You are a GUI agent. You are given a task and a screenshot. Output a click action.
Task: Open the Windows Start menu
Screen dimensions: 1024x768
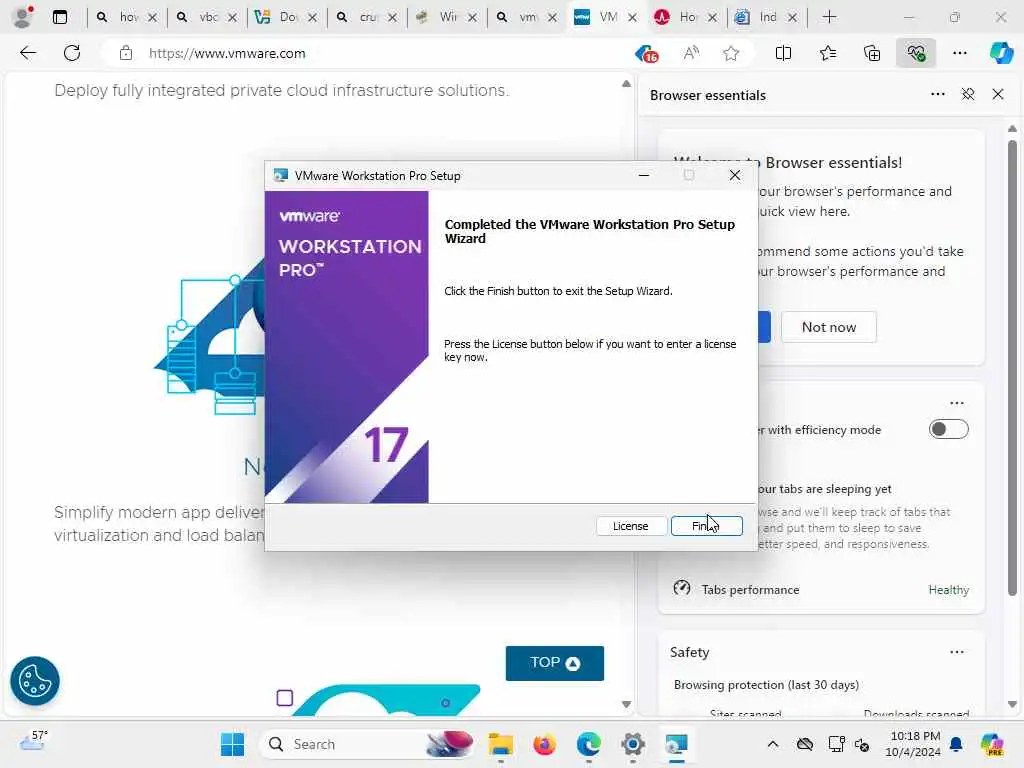[x=232, y=744]
